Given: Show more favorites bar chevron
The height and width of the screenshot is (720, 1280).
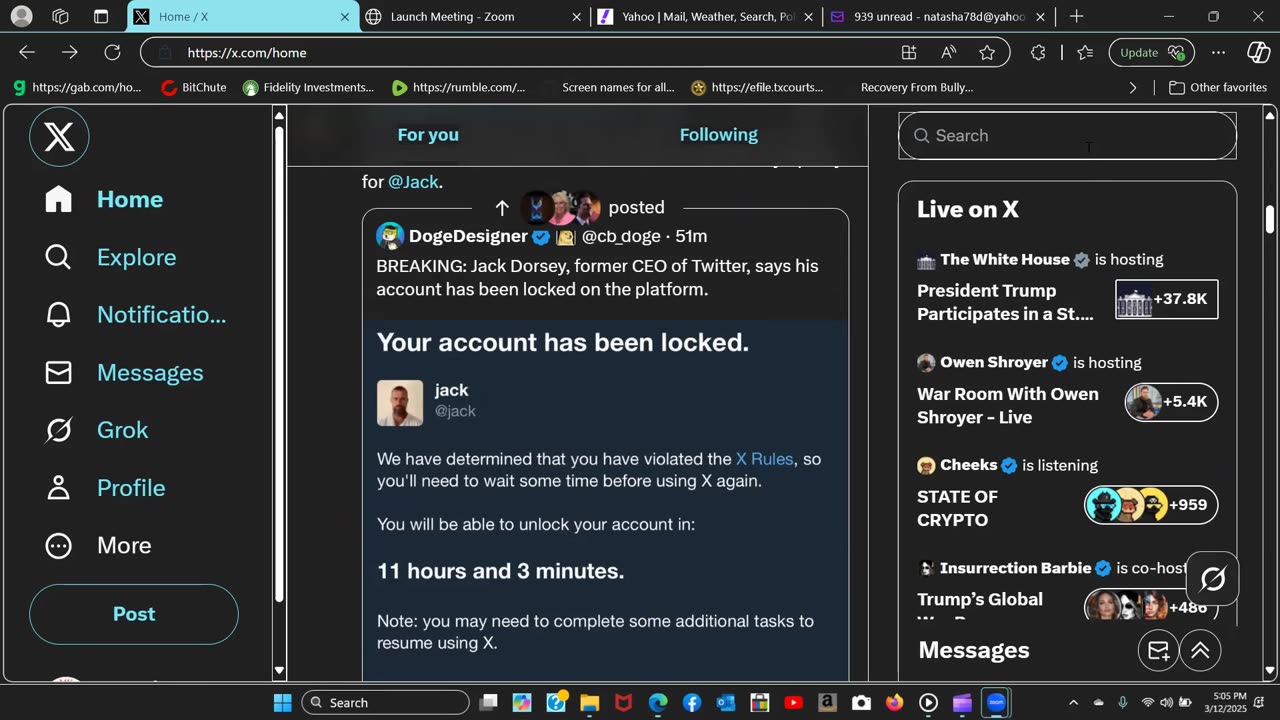Looking at the screenshot, I should coord(1133,87).
